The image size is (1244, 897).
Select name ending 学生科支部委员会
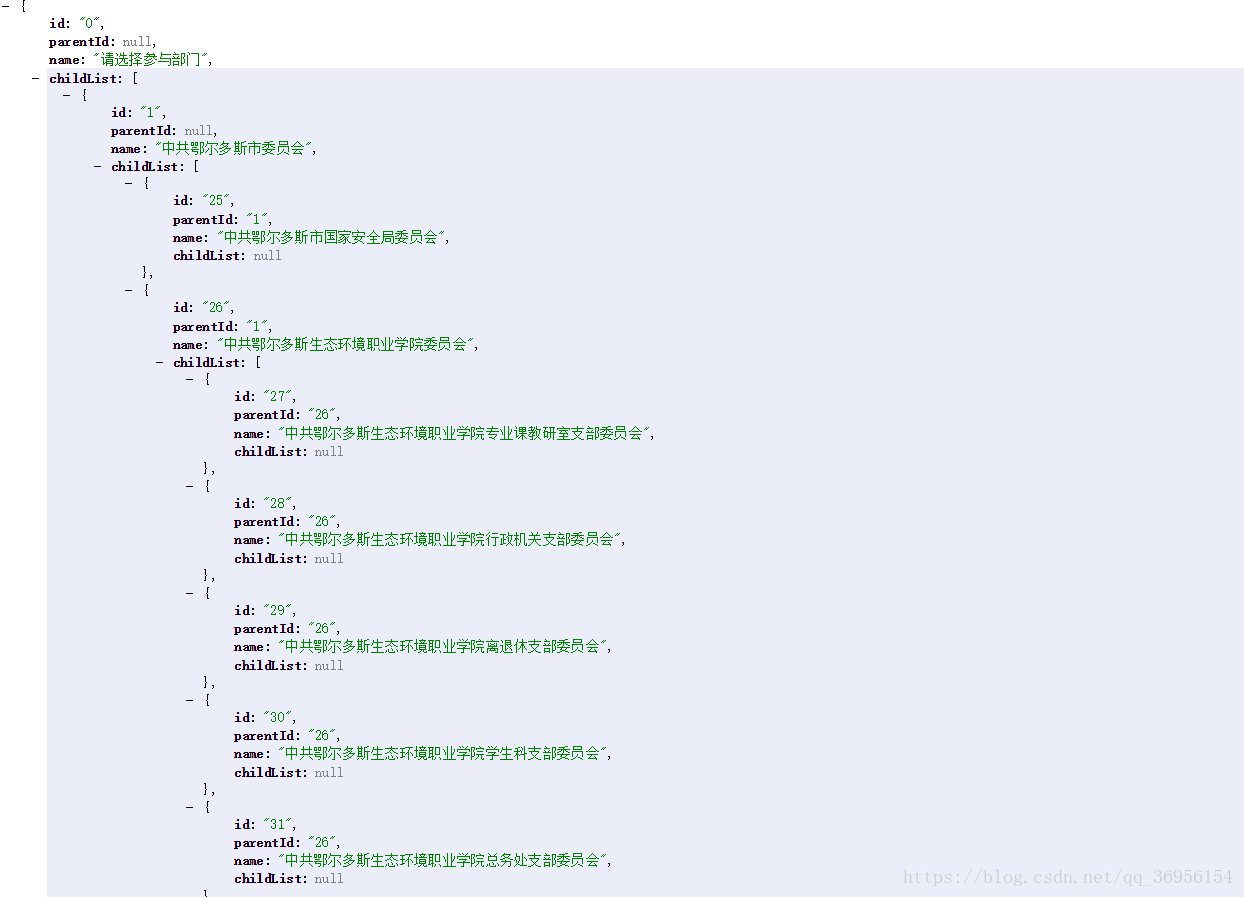[x=444, y=754]
